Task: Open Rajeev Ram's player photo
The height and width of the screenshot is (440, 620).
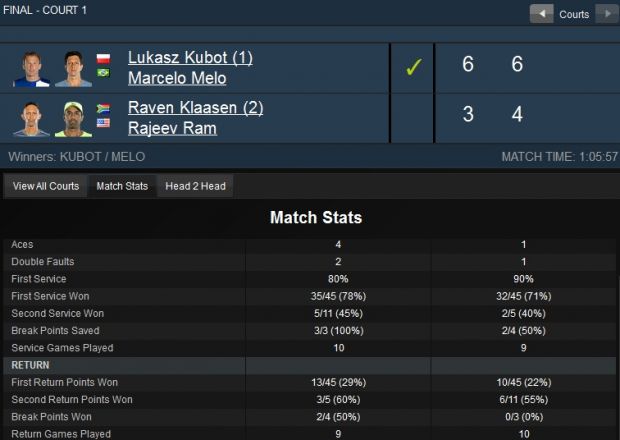Action: click(74, 119)
